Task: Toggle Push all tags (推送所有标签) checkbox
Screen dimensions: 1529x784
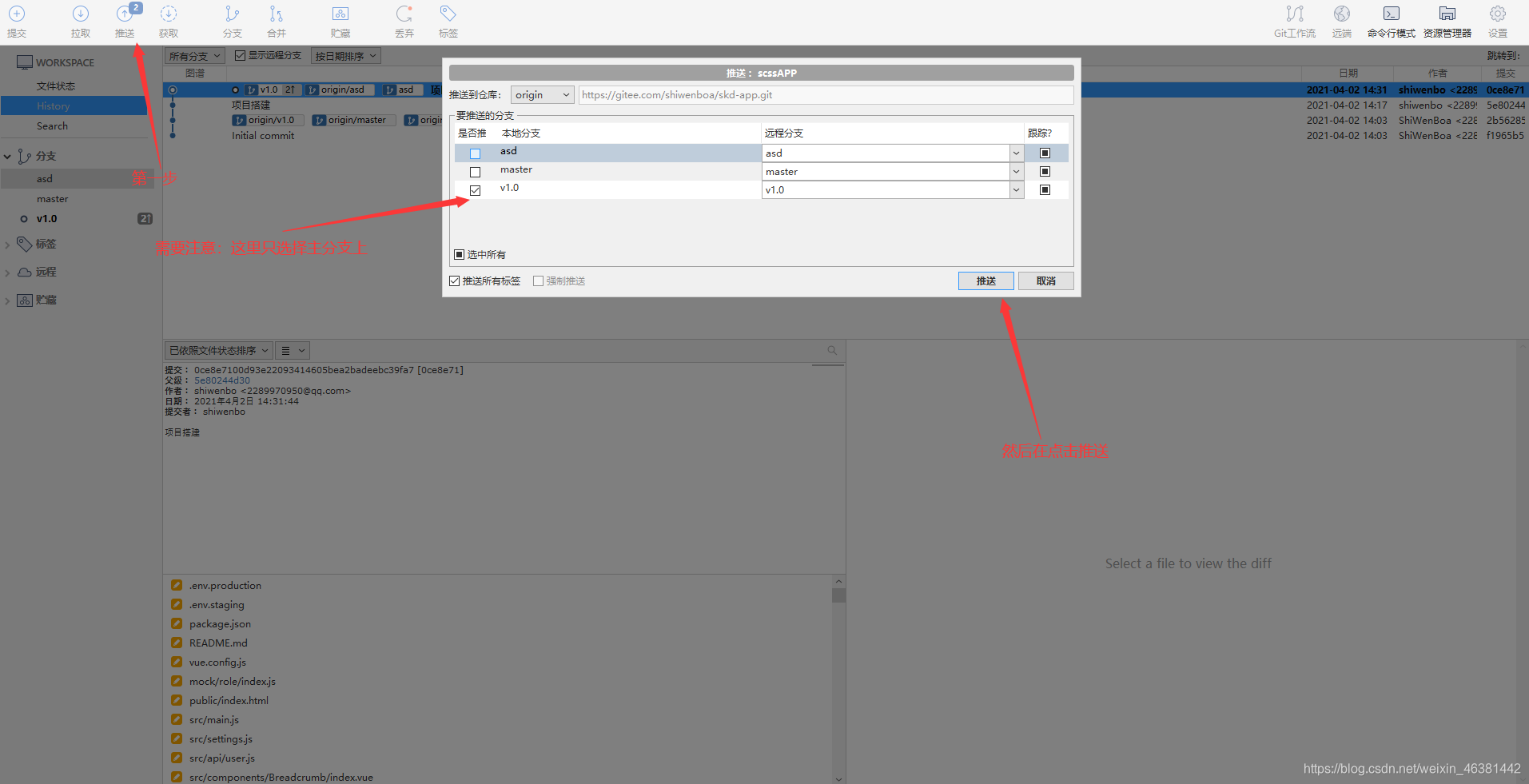Action: 455,281
